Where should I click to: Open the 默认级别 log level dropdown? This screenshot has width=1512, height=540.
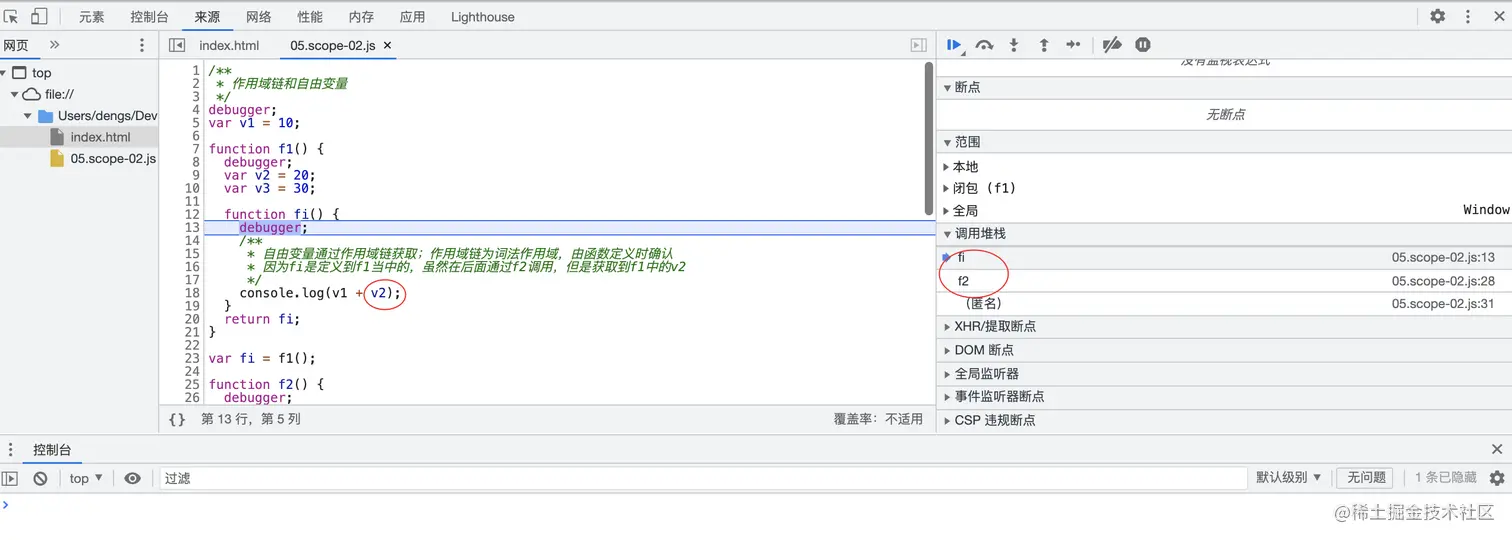pyautogui.click(x=1289, y=478)
